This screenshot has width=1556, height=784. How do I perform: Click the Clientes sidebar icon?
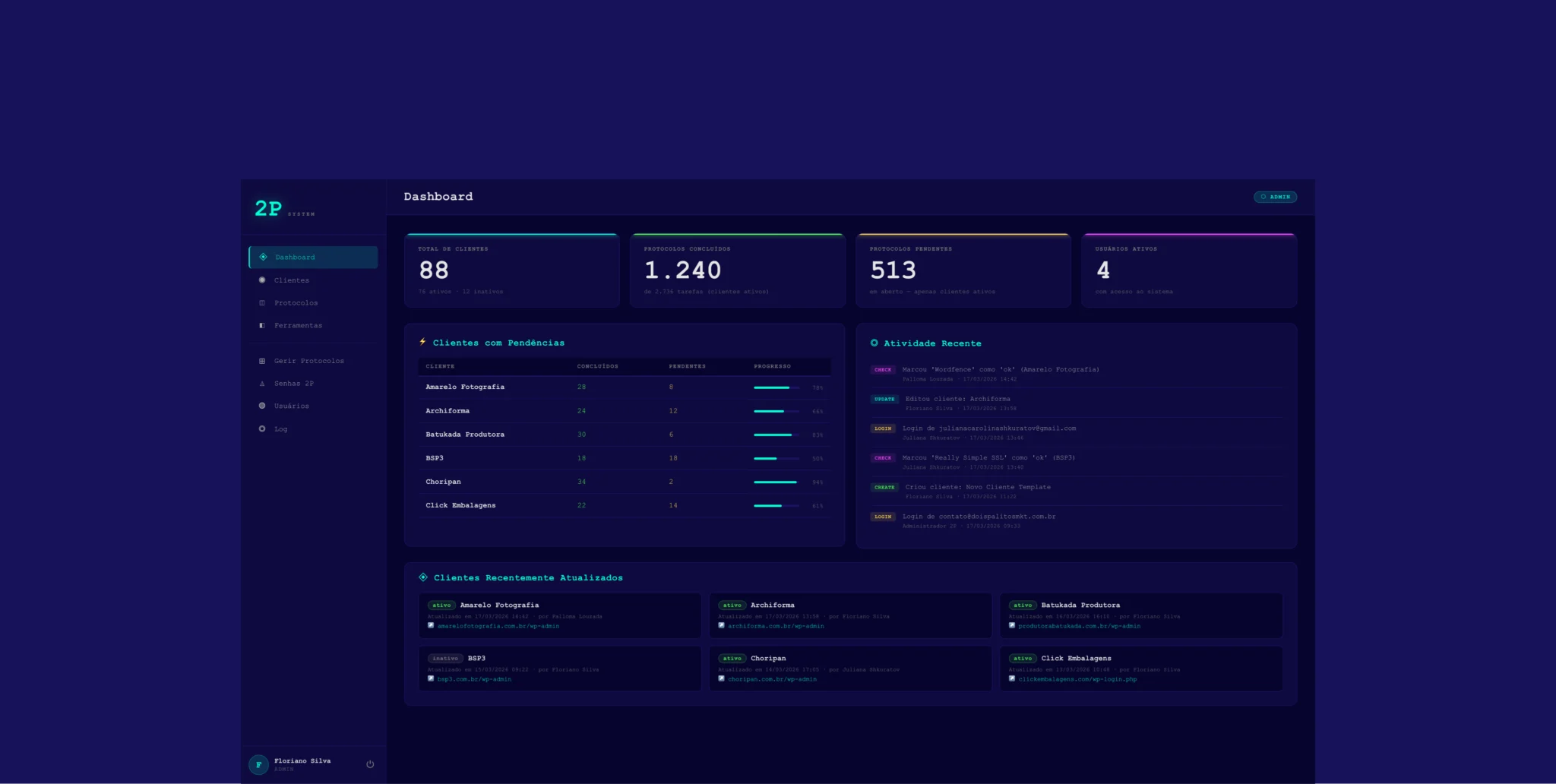point(262,280)
